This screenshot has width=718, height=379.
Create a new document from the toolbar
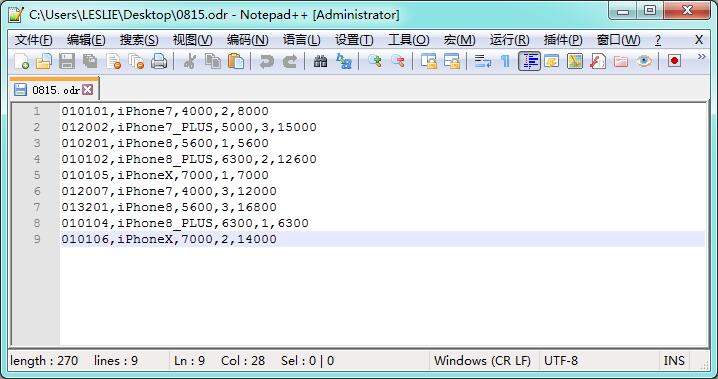(x=22, y=61)
